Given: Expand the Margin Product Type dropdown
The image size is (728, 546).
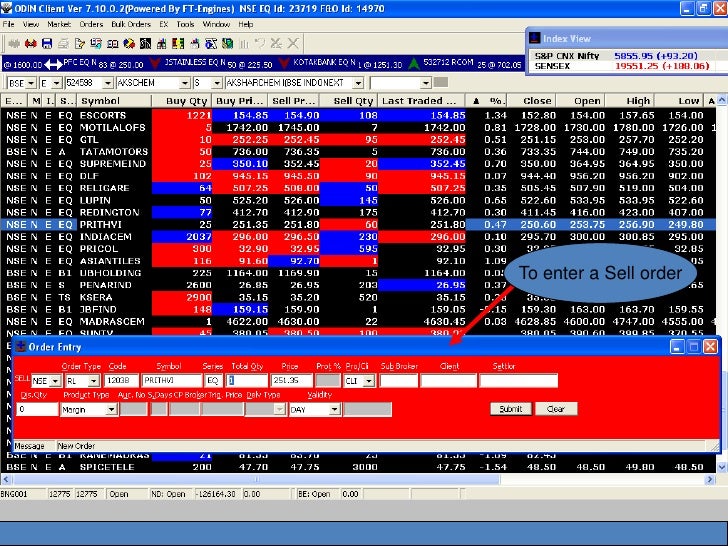Looking at the screenshot, I should point(111,410).
